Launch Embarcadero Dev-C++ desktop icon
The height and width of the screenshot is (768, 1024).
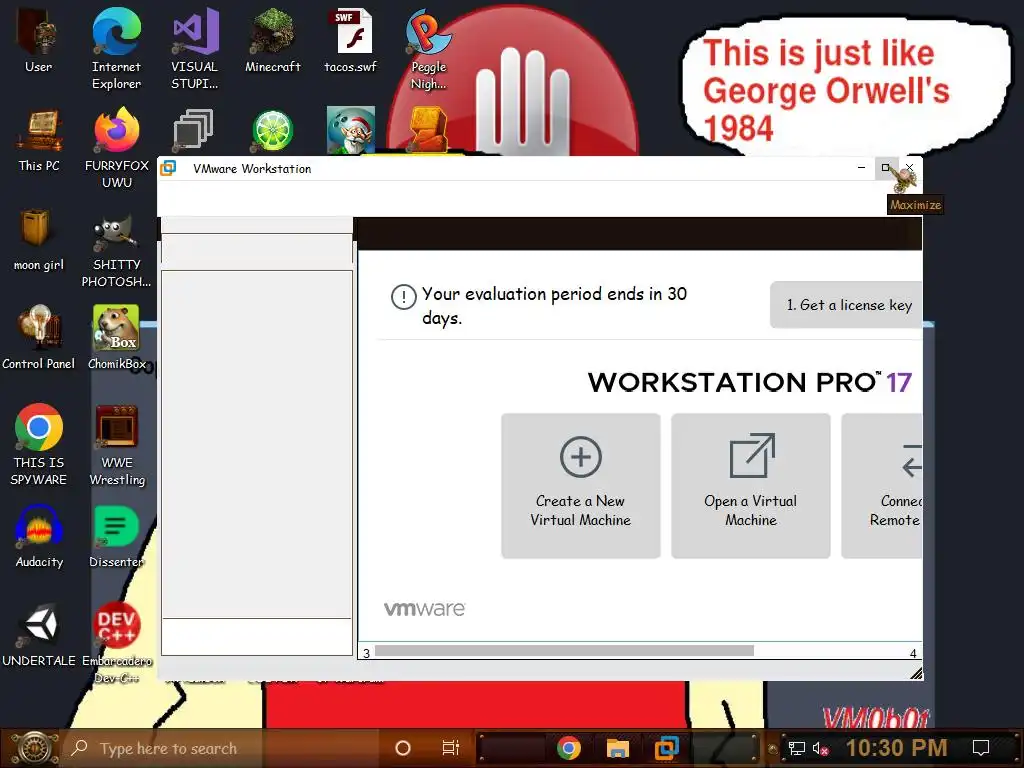(117, 644)
